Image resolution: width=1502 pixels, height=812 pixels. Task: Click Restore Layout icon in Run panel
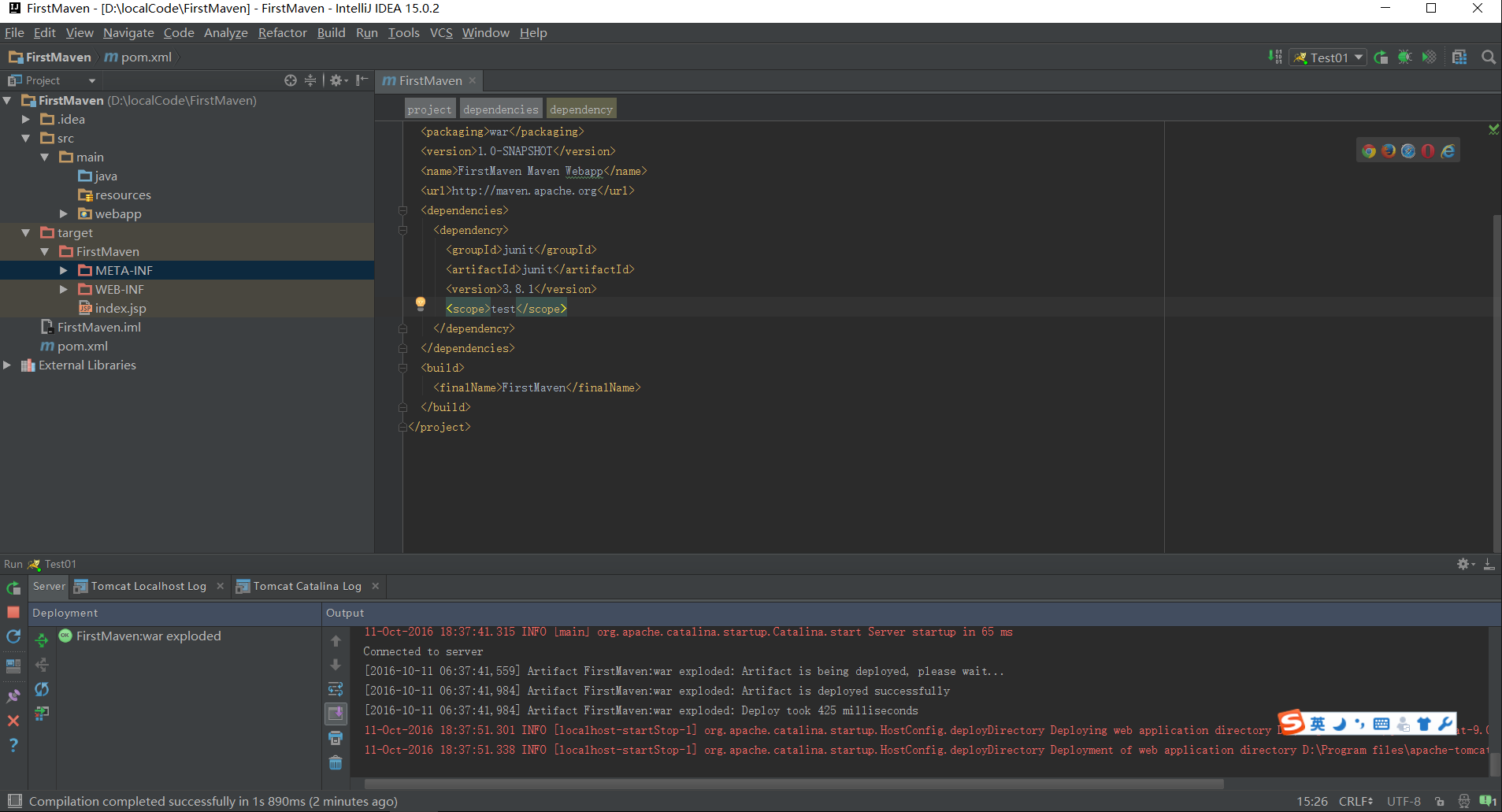(13, 666)
